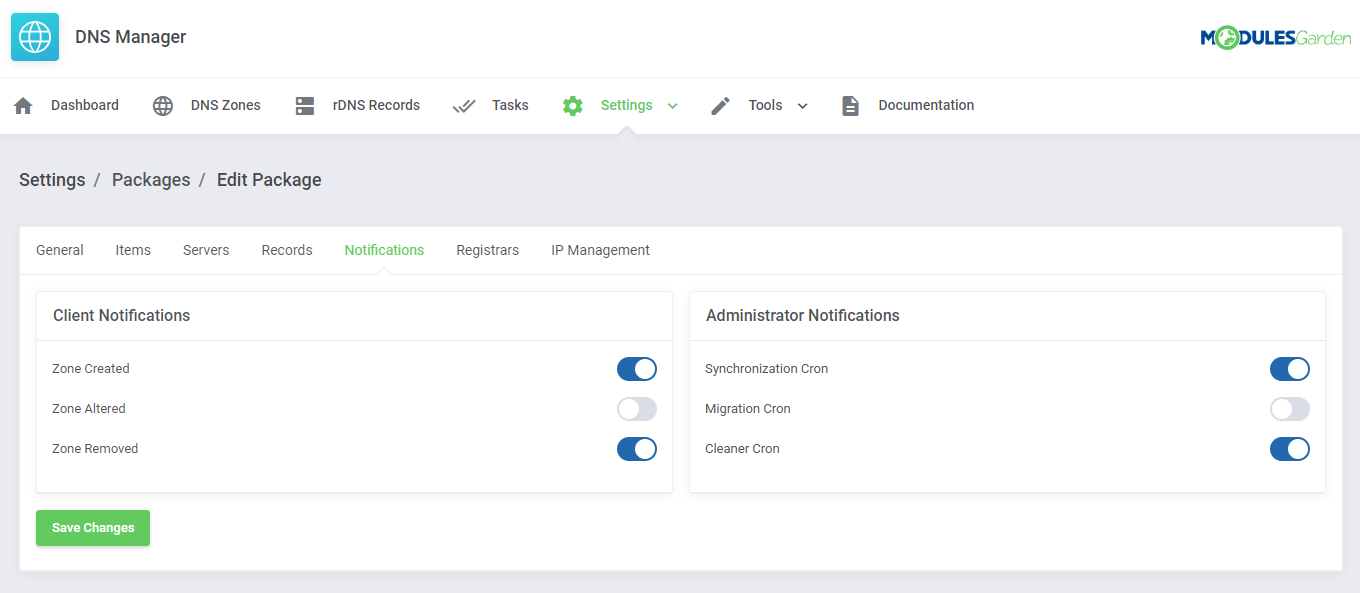Select the IP Management tab
1360x593 pixels.
point(600,249)
